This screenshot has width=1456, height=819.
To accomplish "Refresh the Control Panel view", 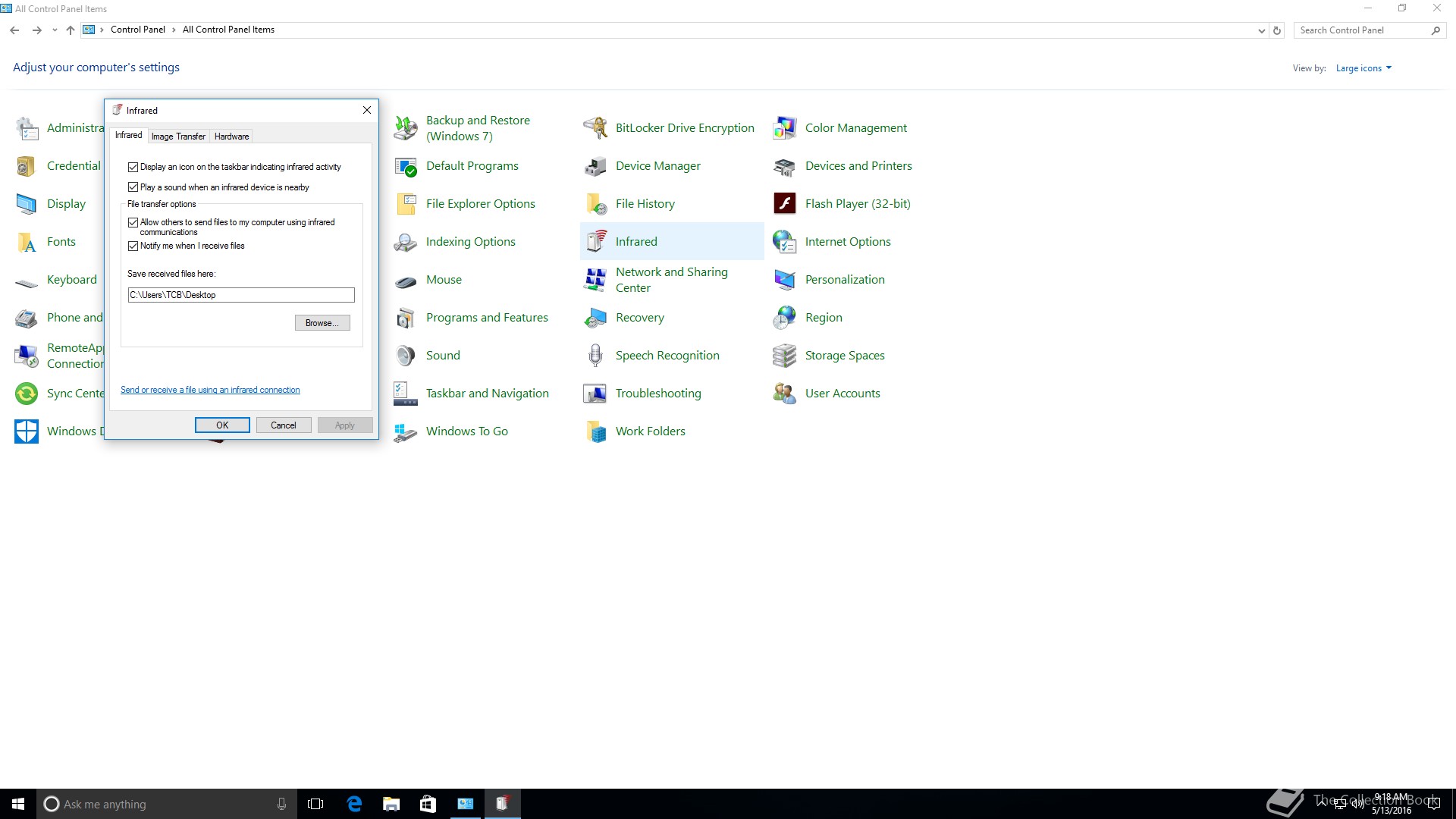I will 1277,30.
